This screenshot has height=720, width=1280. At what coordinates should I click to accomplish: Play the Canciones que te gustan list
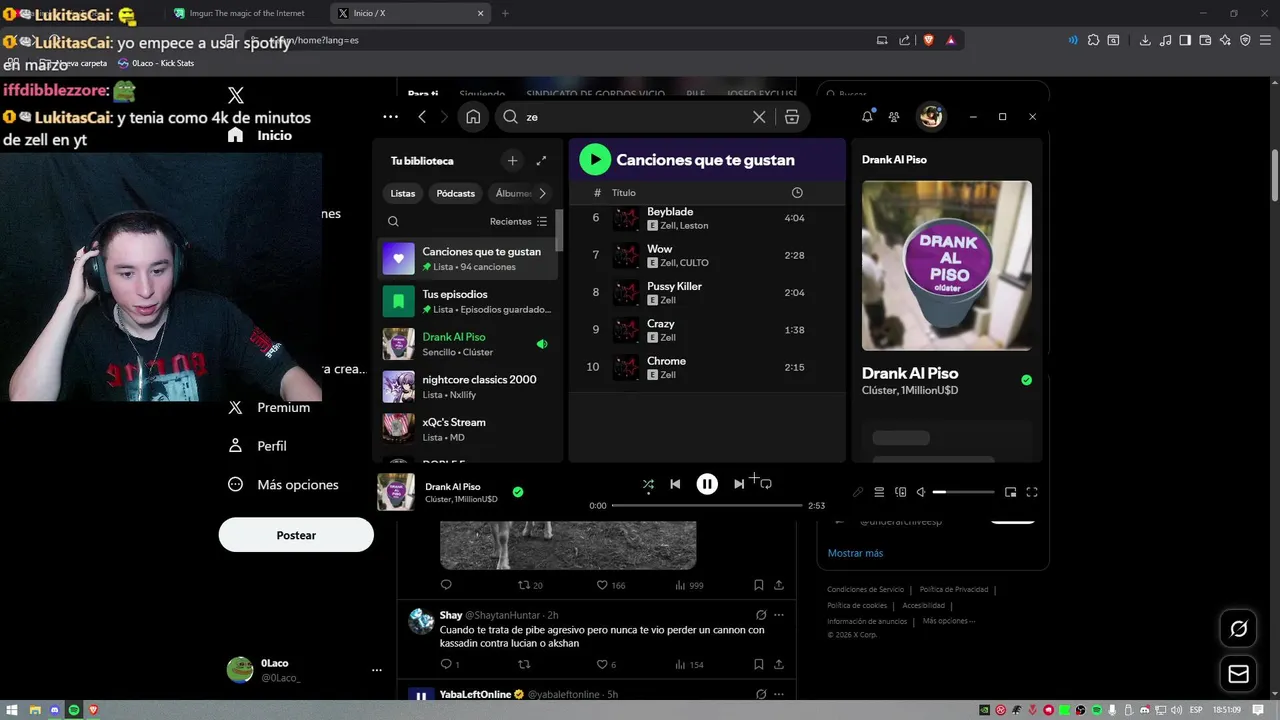594,159
